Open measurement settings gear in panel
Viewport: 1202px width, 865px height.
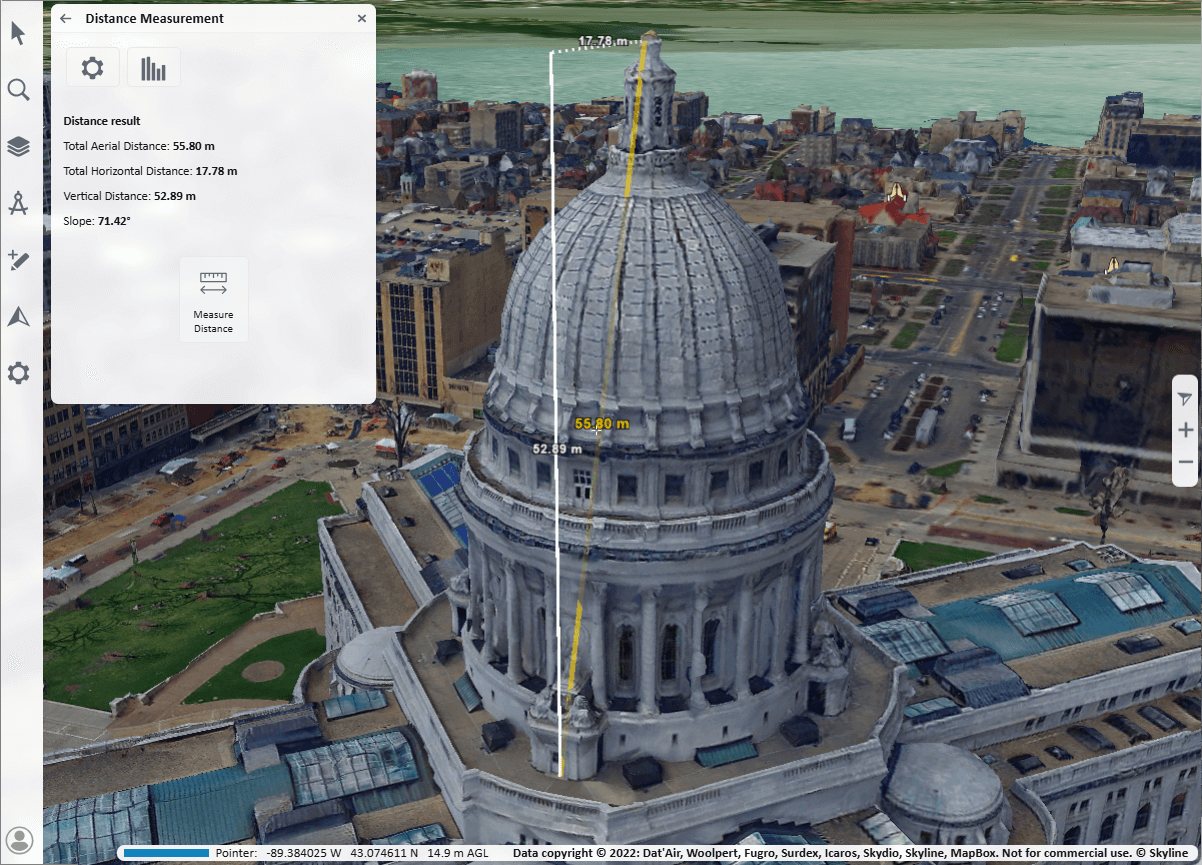click(93, 68)
